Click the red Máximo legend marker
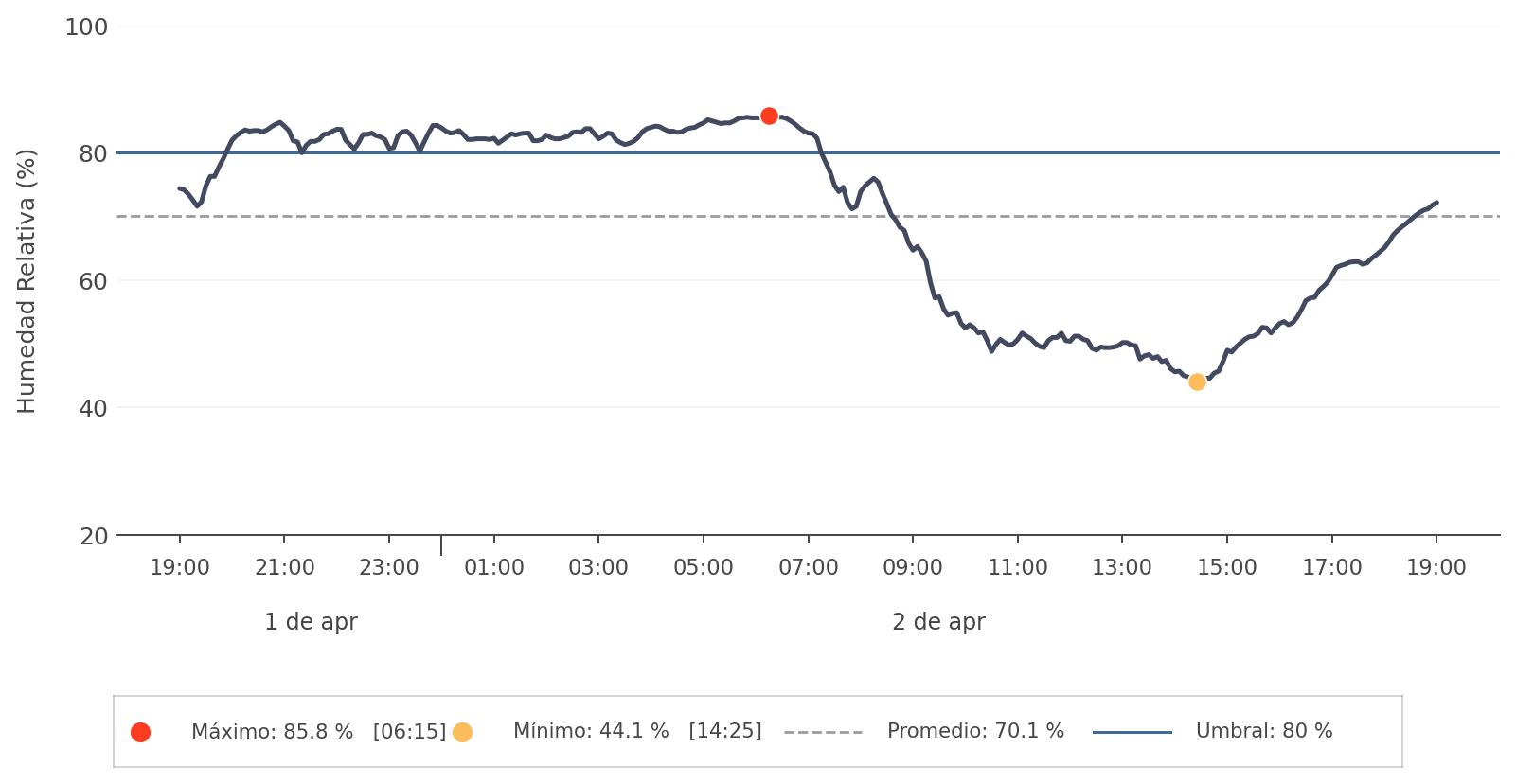This screenshot has width=1516, height=784. click(141, 732)
